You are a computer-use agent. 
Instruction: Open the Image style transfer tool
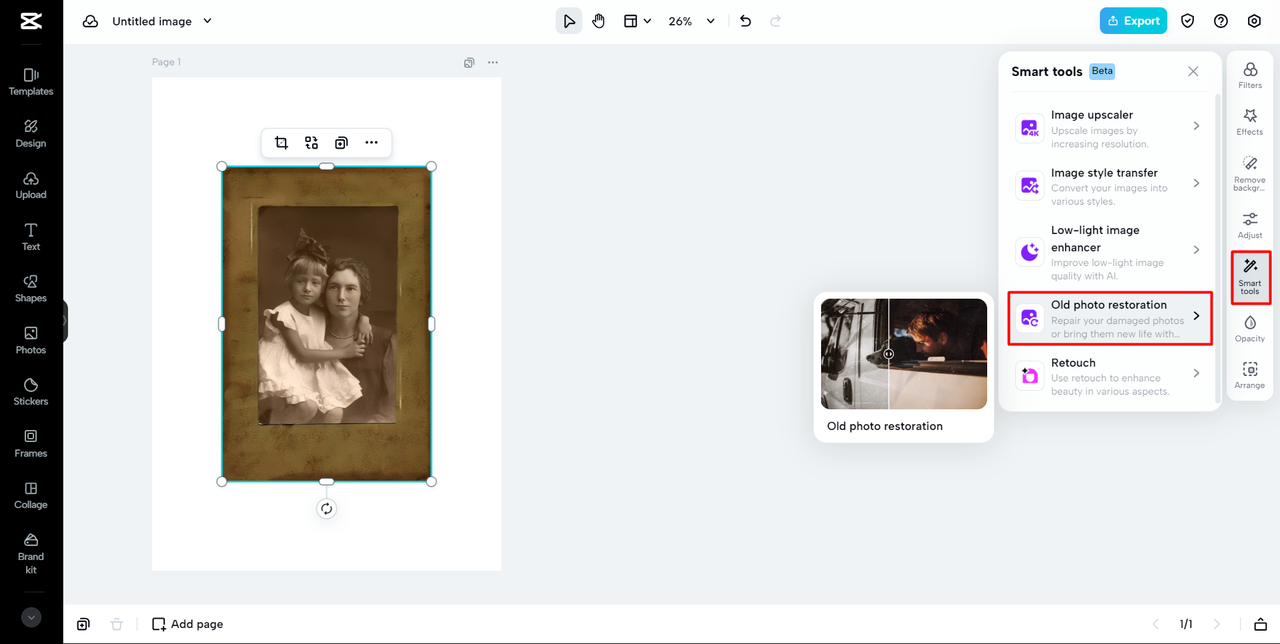(x=1110, y=186)
